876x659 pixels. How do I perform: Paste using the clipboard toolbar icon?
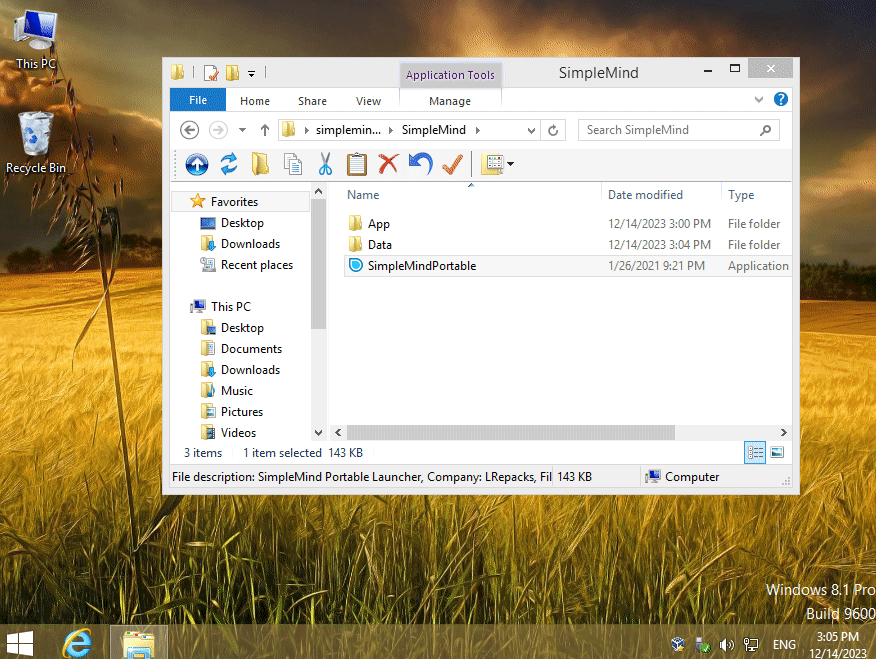[356, 164]
